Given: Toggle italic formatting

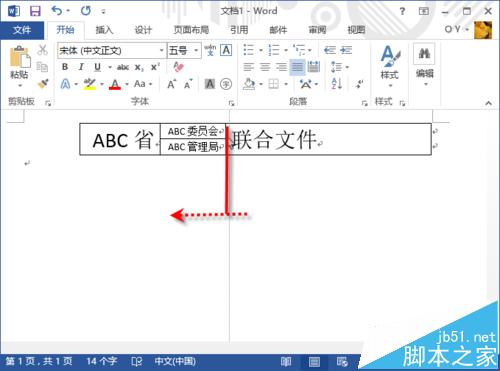Looking at the screenshot, I should pos(81,67).
